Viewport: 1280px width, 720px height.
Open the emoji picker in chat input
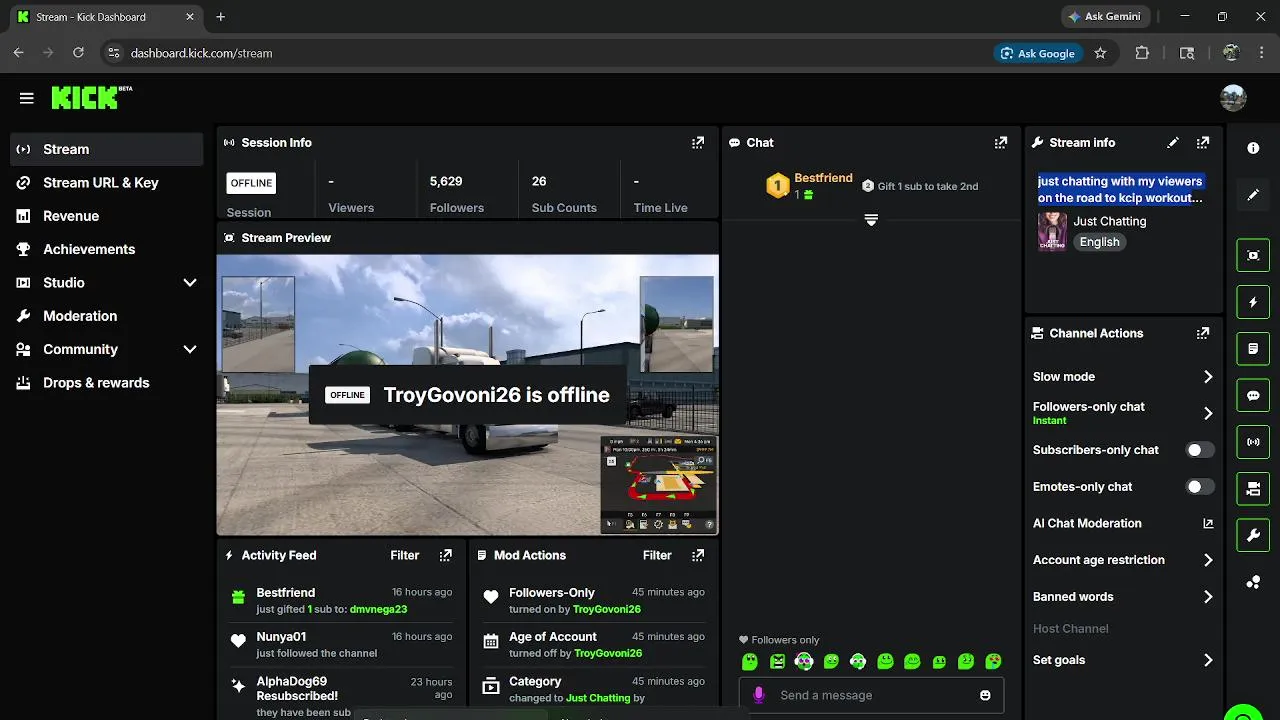985,695
